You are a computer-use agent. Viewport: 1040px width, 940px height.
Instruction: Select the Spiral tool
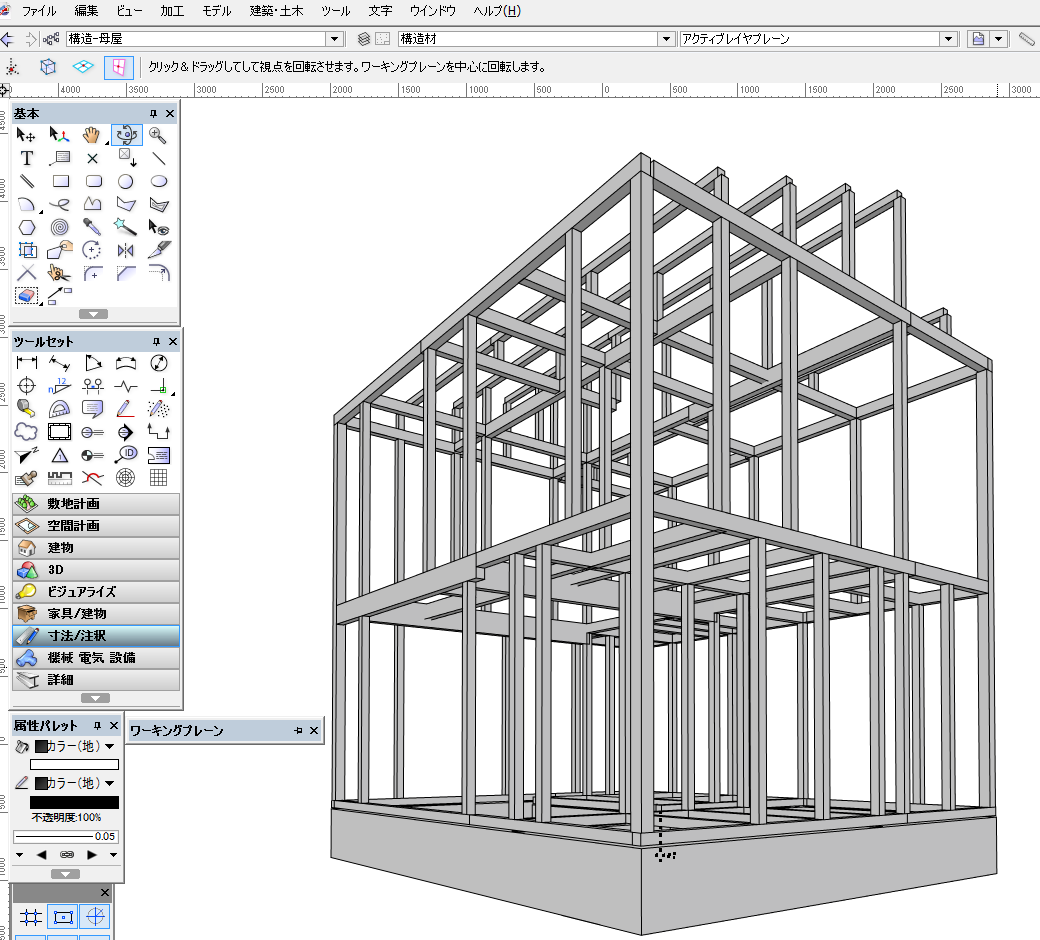coord(60,227)
